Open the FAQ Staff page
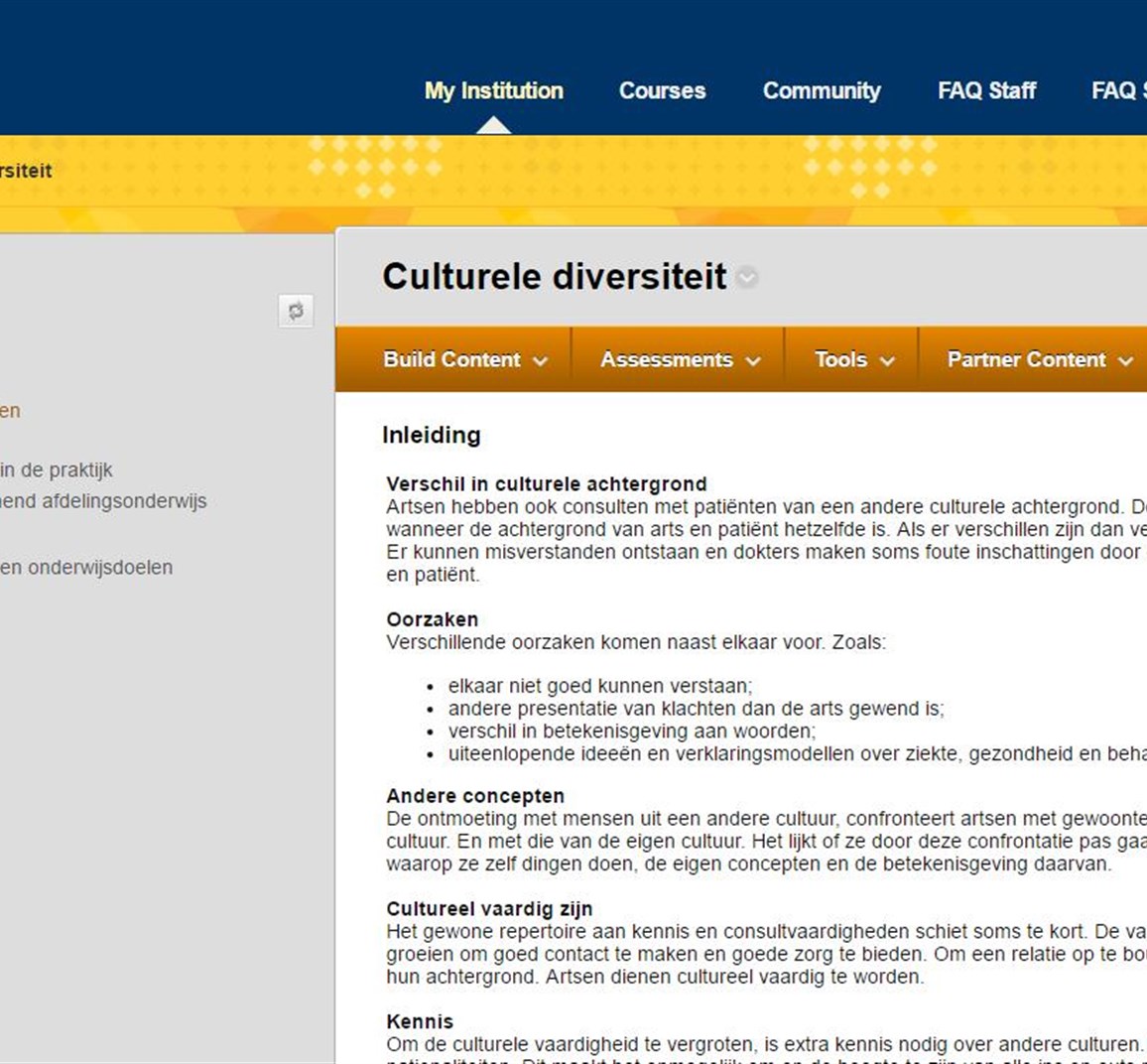1147x1064 pixels. tap(986, 90)
